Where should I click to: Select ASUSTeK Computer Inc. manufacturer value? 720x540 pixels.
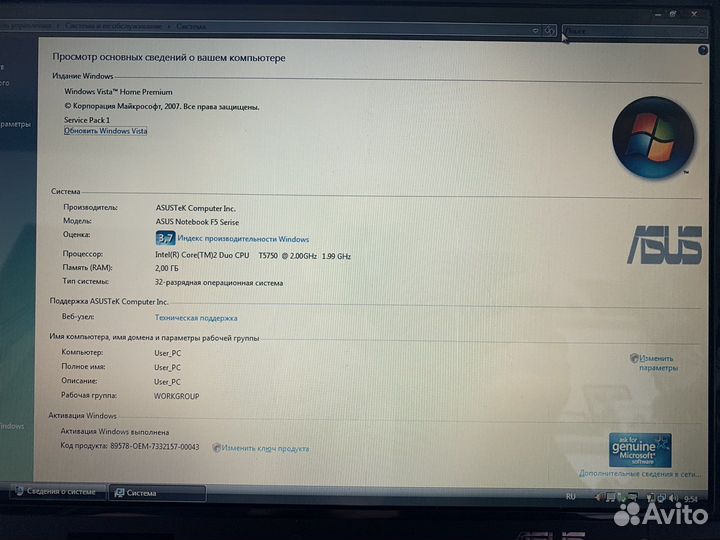point(196,208)
